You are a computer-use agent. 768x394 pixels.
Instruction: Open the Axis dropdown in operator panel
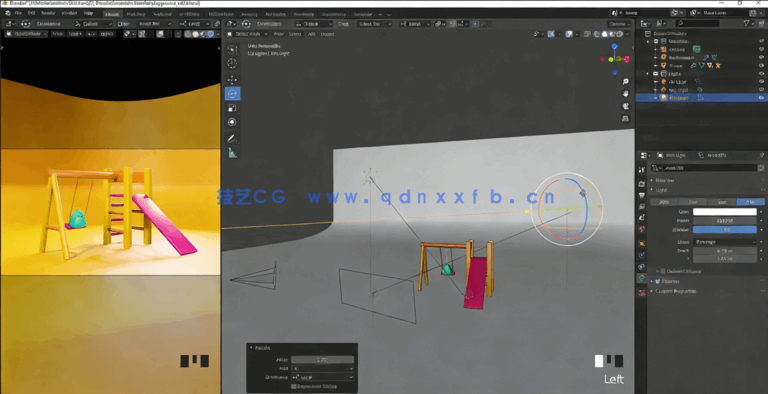click(x=322, y=369)
